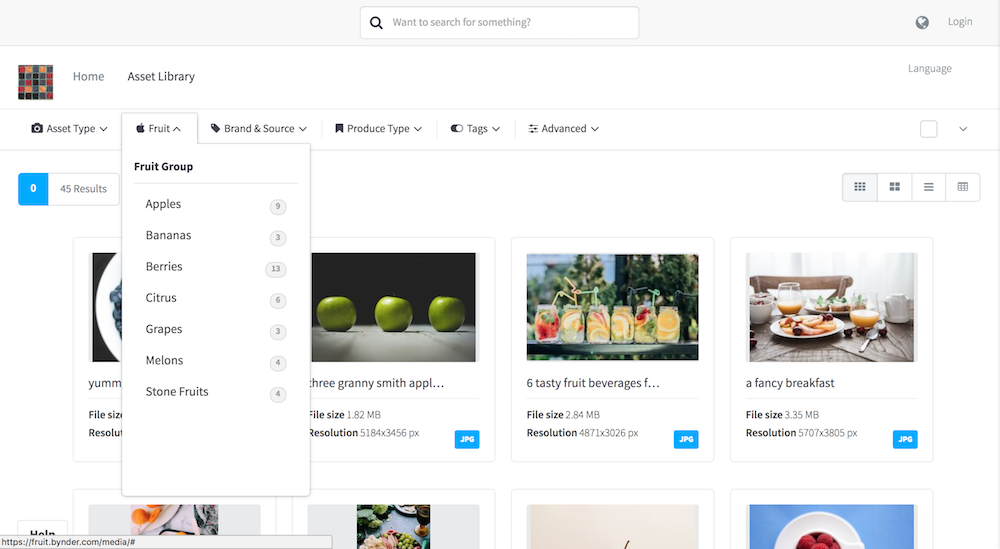Focus the search input field
This screenshot has height=549, width=1000.
pyautogui.click(x=499, y=23)
